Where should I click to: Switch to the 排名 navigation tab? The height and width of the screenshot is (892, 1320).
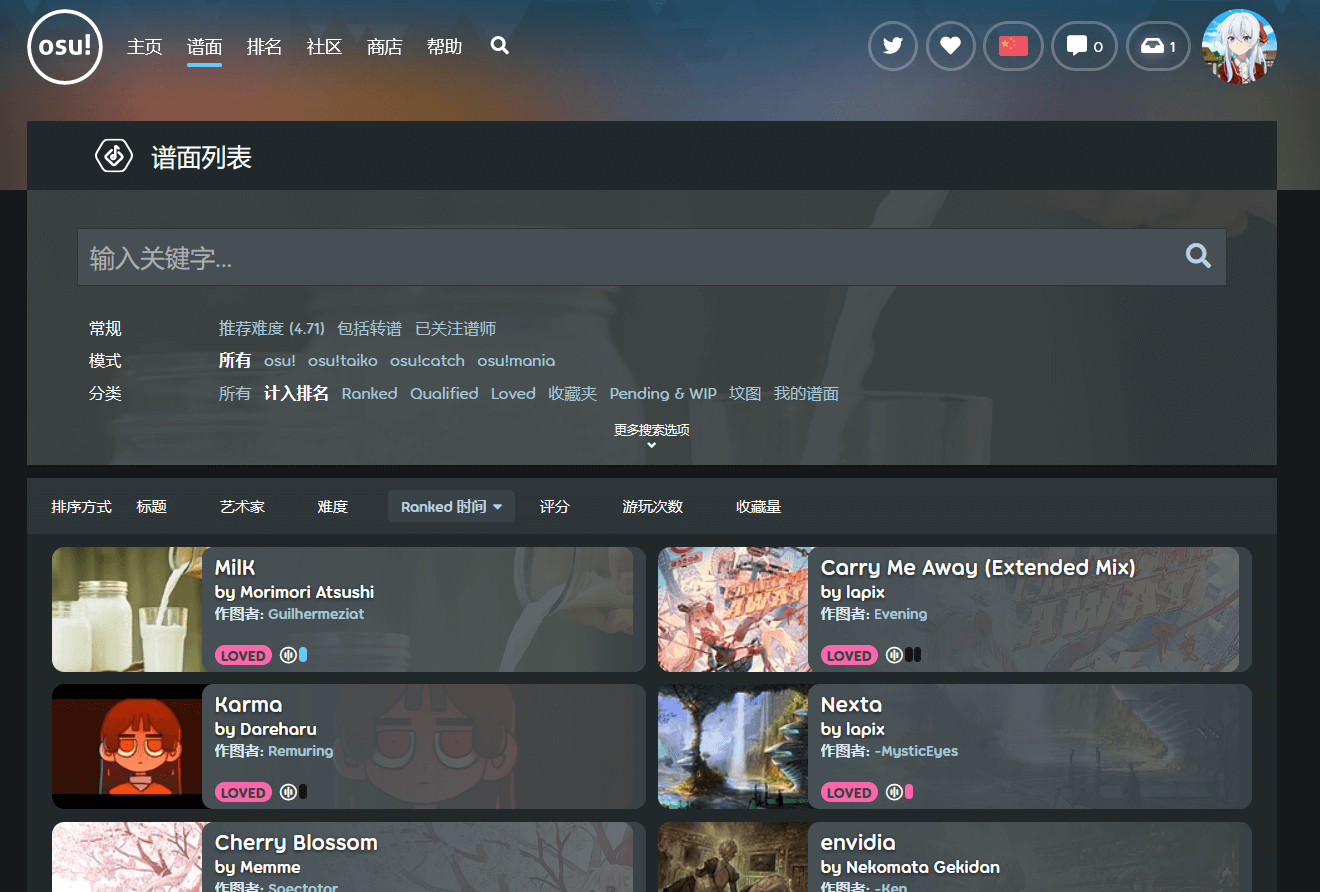click(x=264, y=46)
